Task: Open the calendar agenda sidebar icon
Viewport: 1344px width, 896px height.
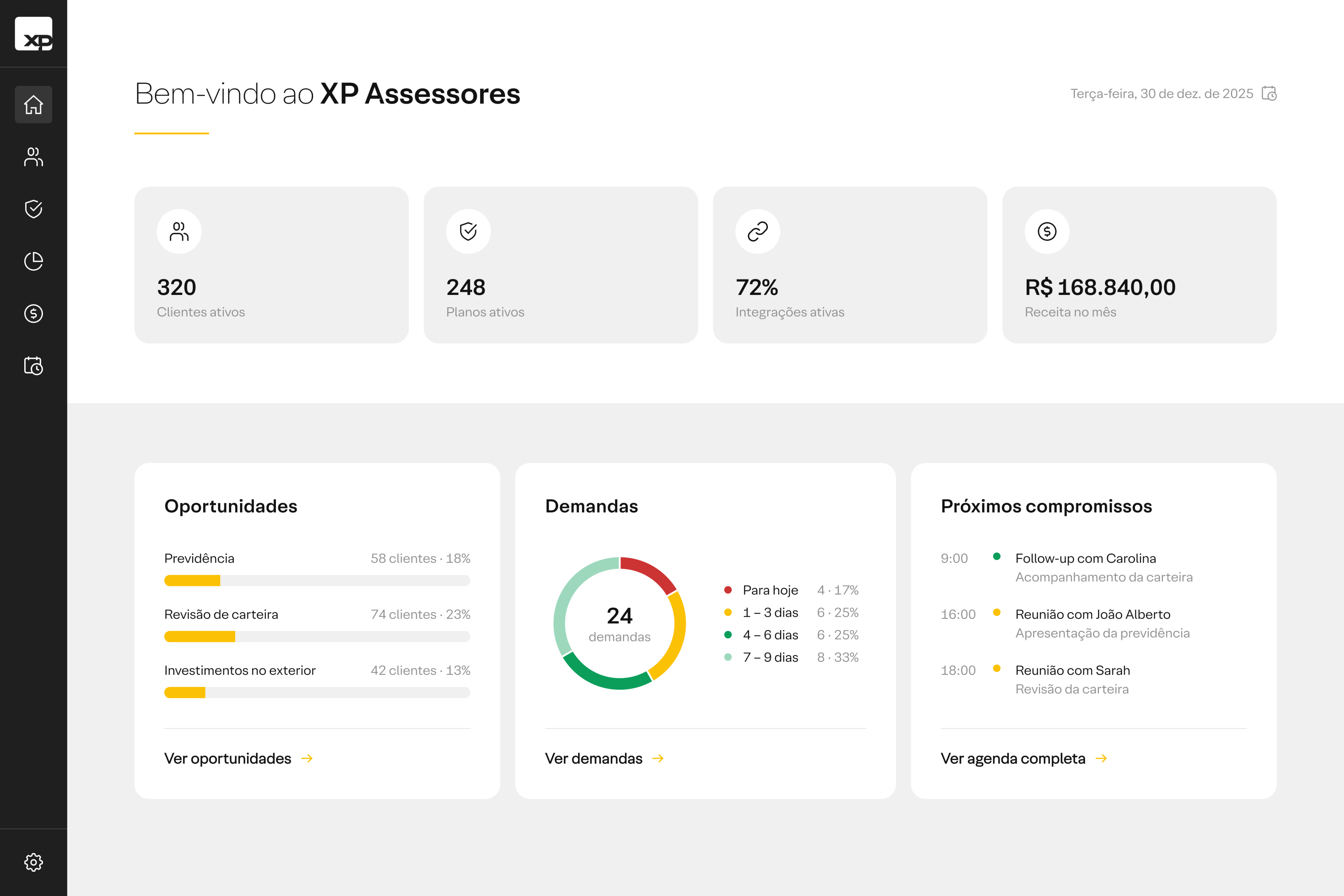Action: [34, 366]
